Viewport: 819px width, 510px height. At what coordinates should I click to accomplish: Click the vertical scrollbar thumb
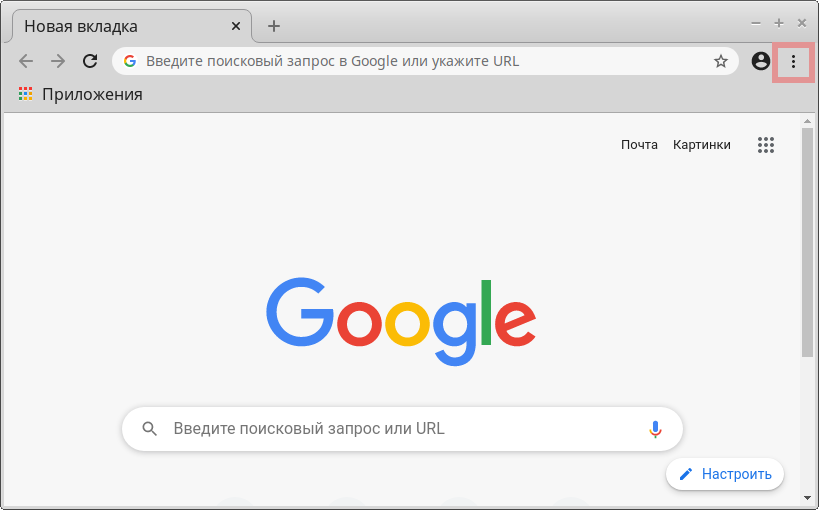coord(808,242)
